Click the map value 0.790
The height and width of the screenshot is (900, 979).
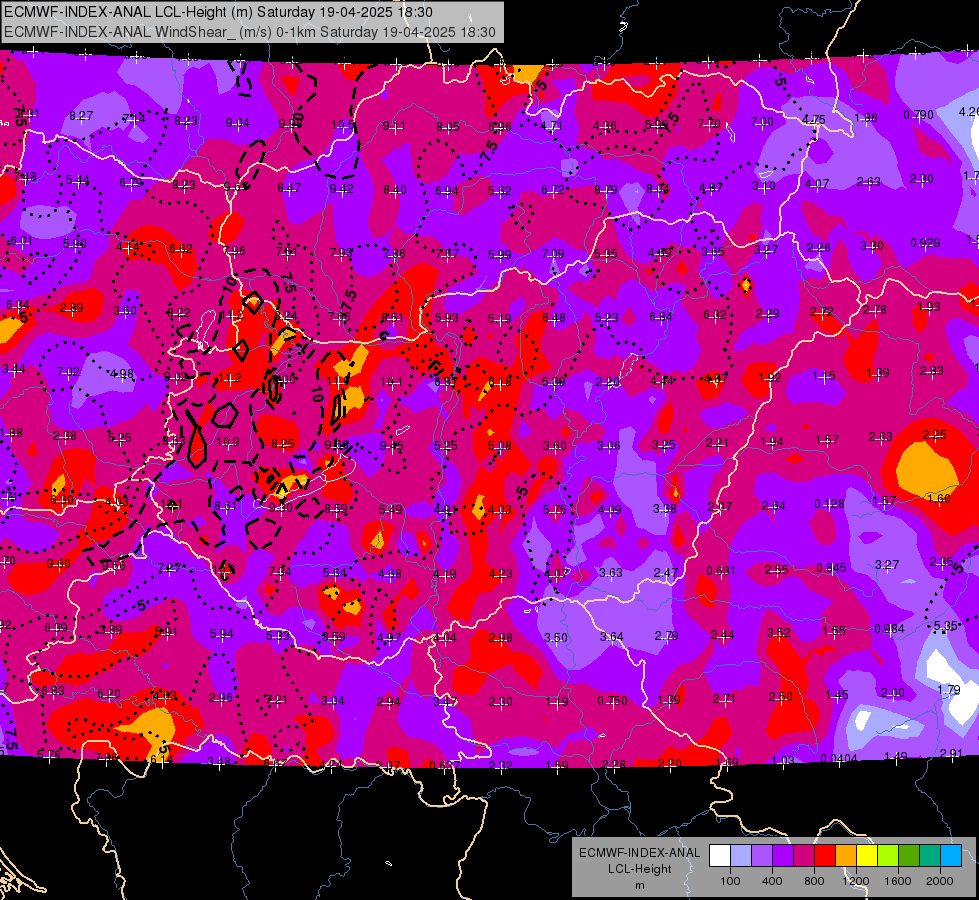(918, 115)
